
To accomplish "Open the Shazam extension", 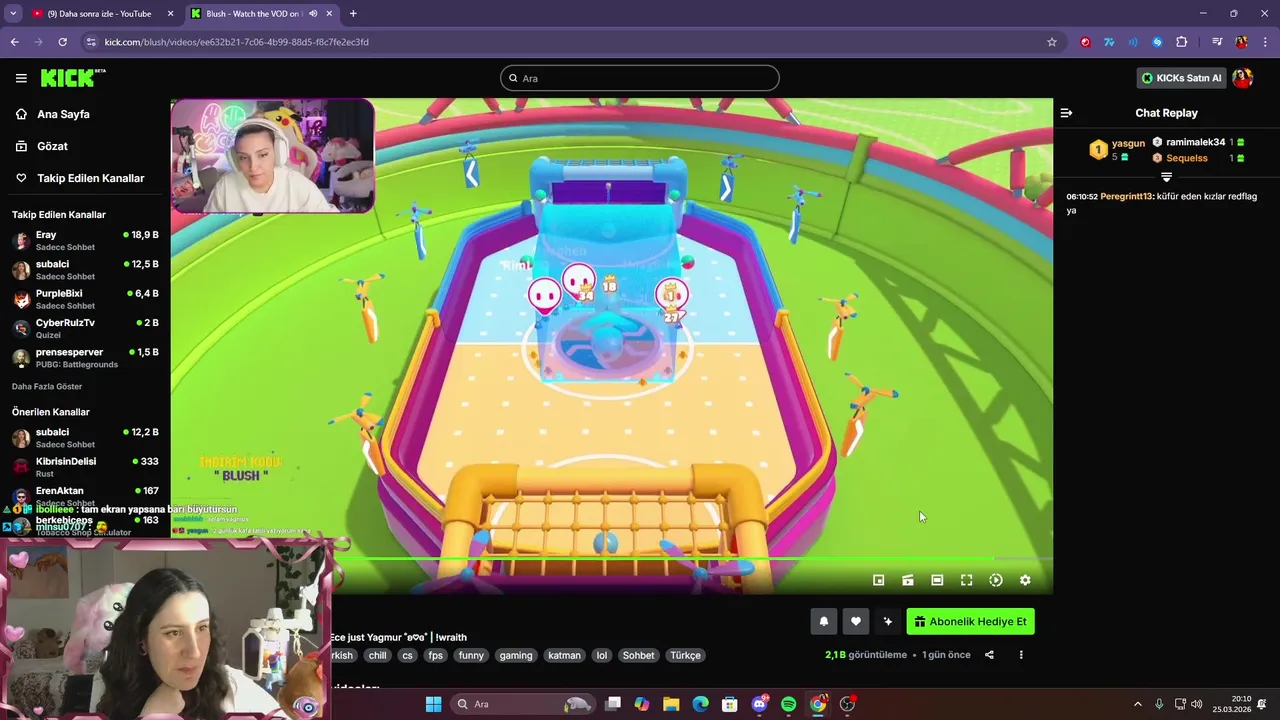I will [1157, 42].
